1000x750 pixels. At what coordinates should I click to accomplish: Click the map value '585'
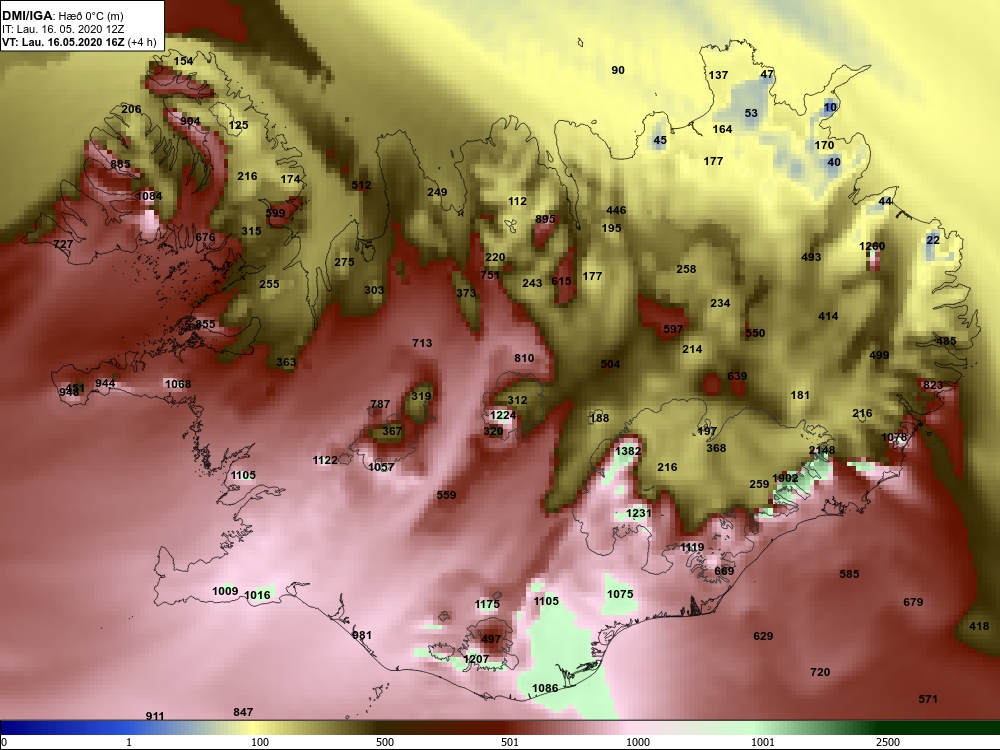coord(849,574)
